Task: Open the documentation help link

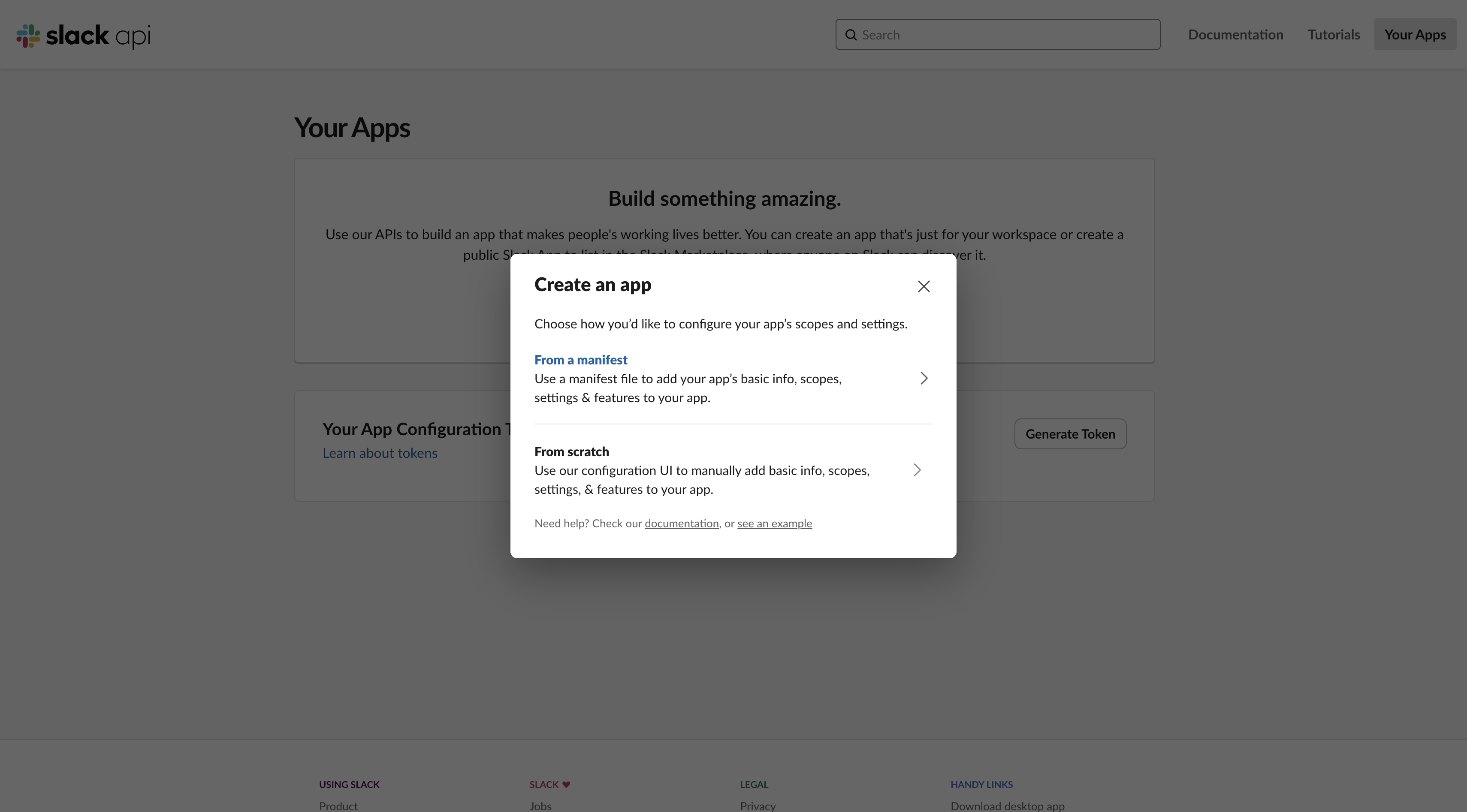Action: pyautogui.click(x=682, y=523)
